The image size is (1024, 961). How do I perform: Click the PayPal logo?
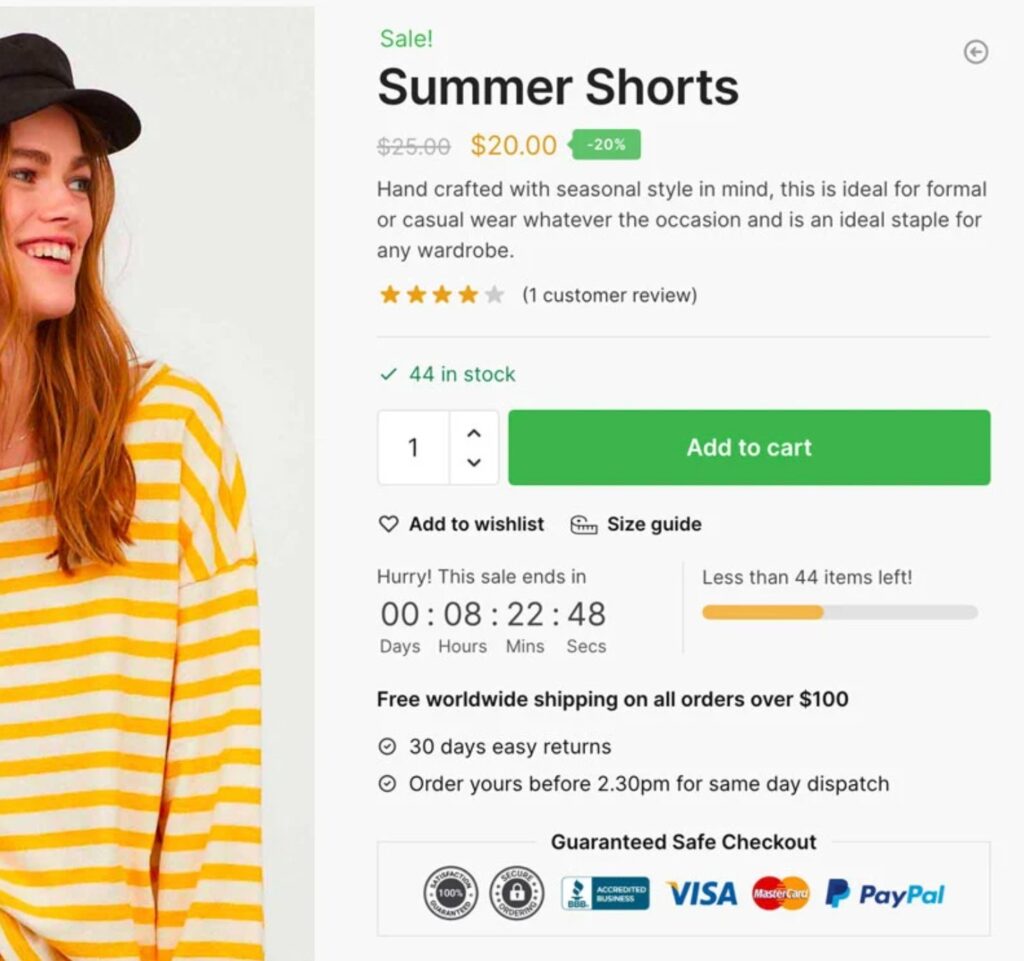pos(884,894)
